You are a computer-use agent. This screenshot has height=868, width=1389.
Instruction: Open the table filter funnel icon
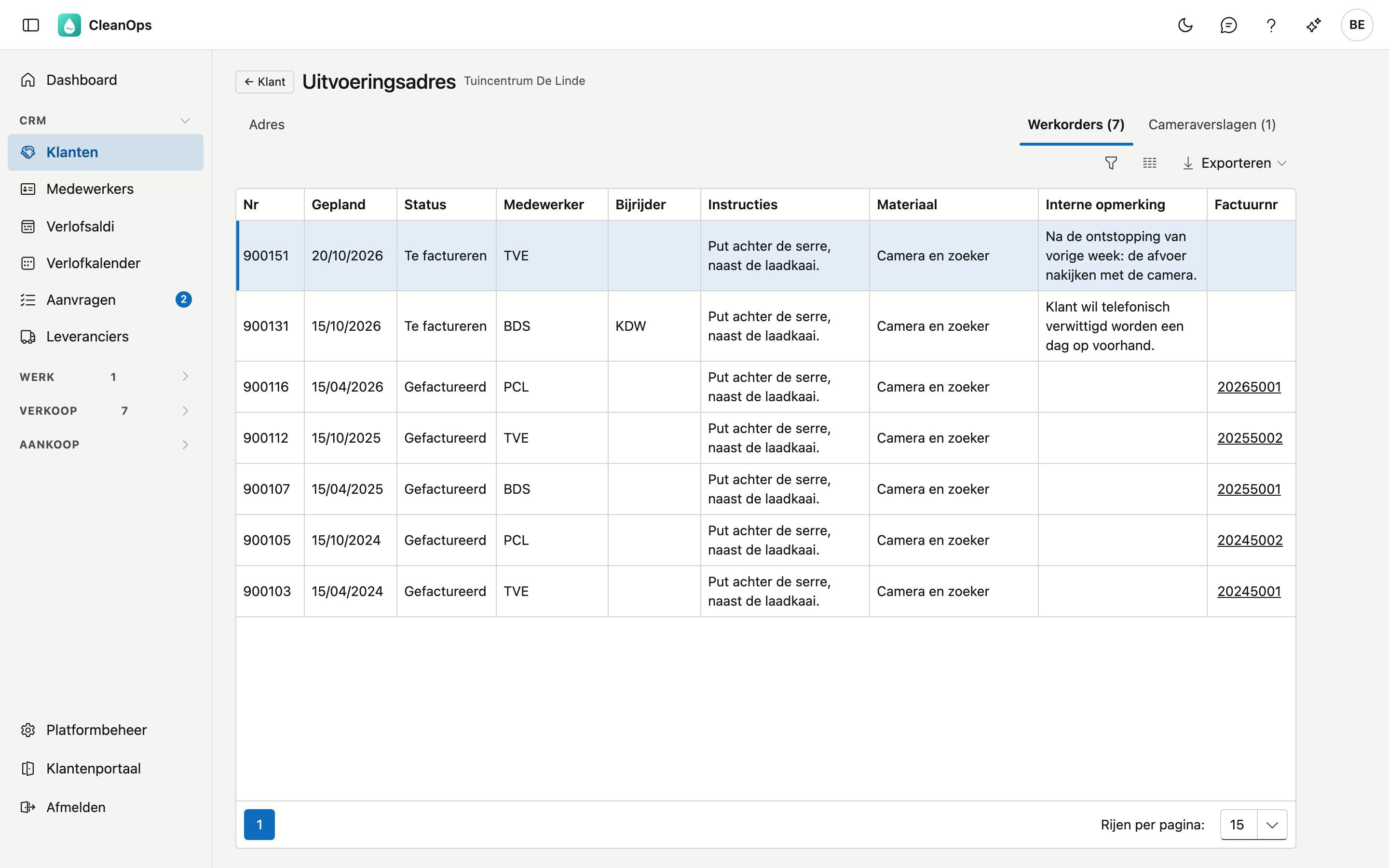click(1111, 163)
